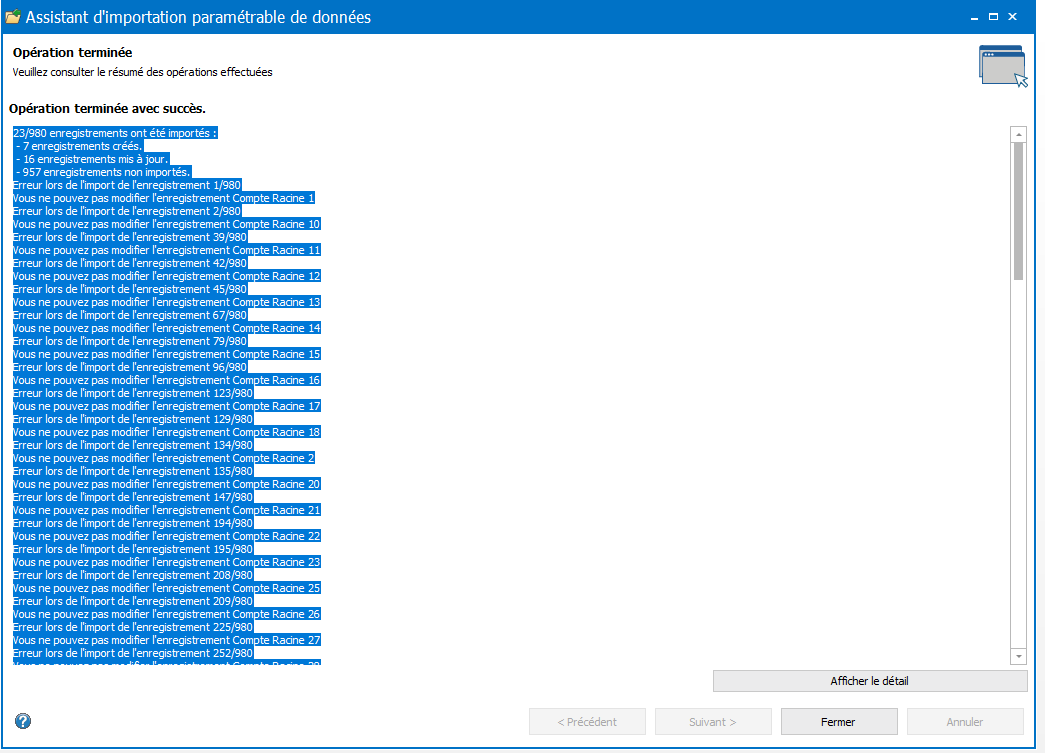Click the blue help question mark icon
Image resolution: width=1045 pixels, height=753 pixels.
[23, 721]
